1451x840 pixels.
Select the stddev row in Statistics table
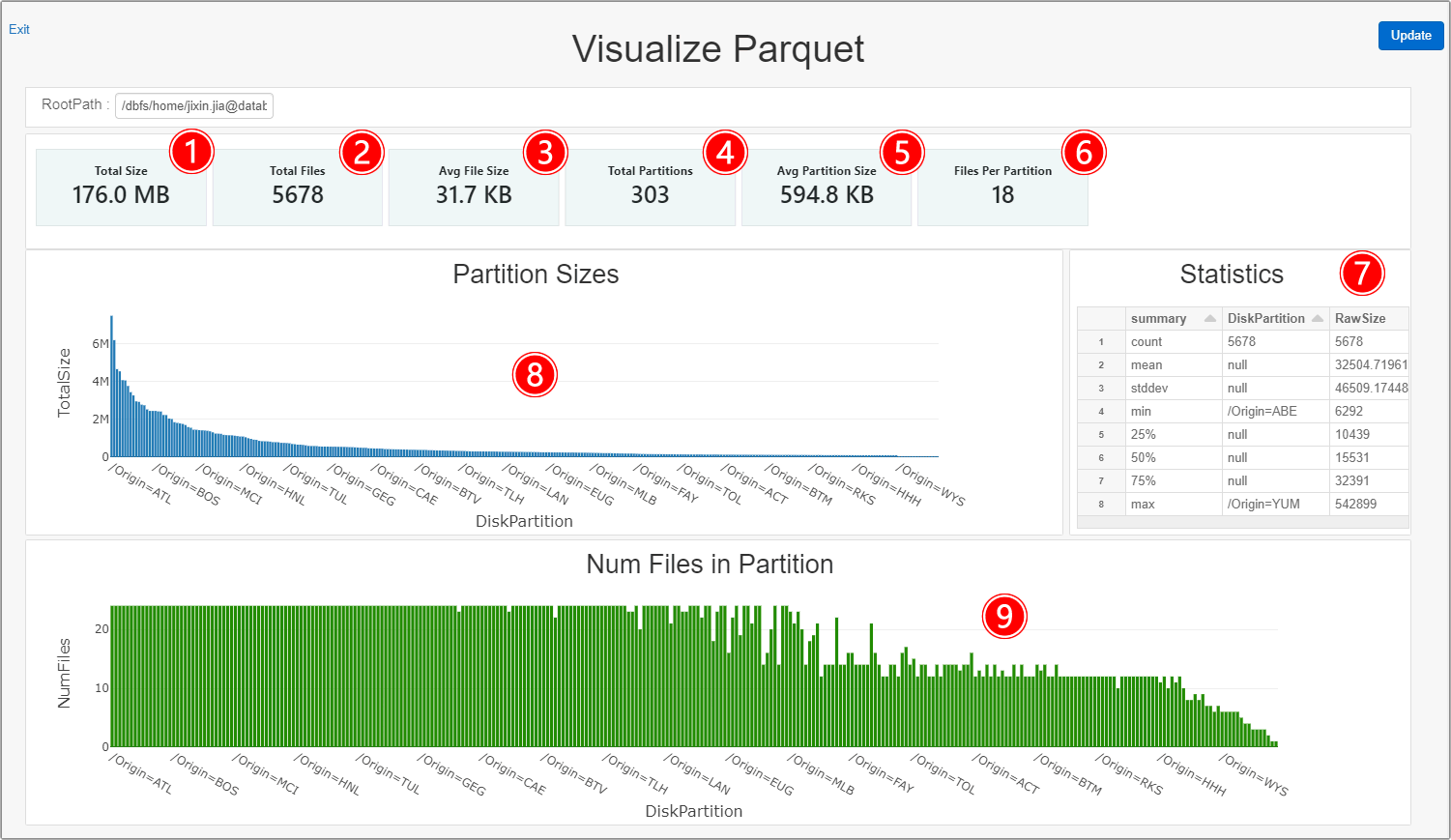click(x=1149, y=388)
